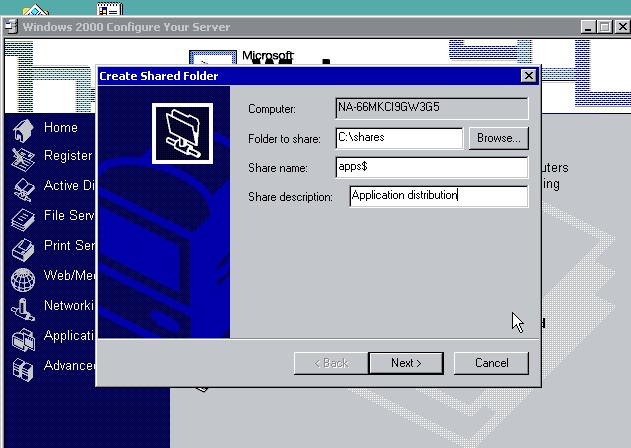Screen dimensions: 631x448
Task: Click the Computer name field
Action: click(431, 108)
